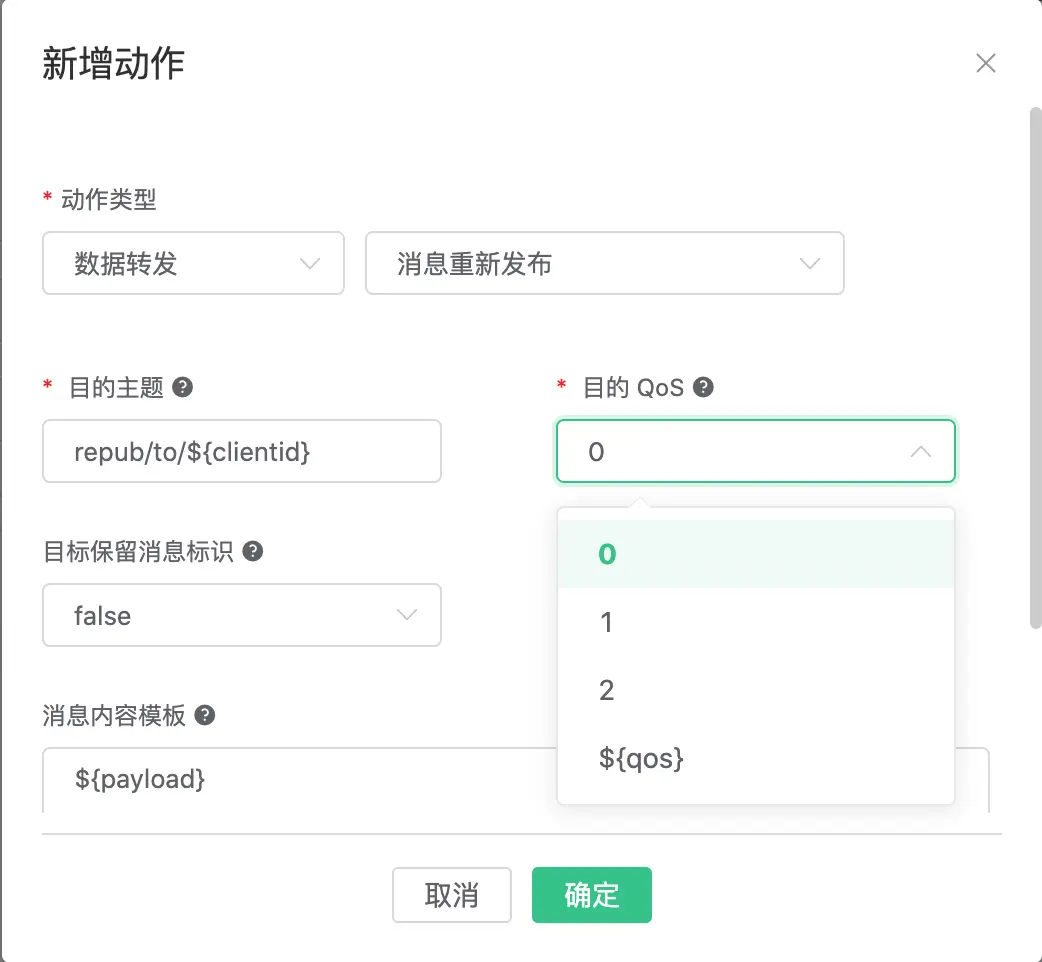Close the 新增动作 dialog
This screenshot has height=962, width=1042.
coord(986,62)
